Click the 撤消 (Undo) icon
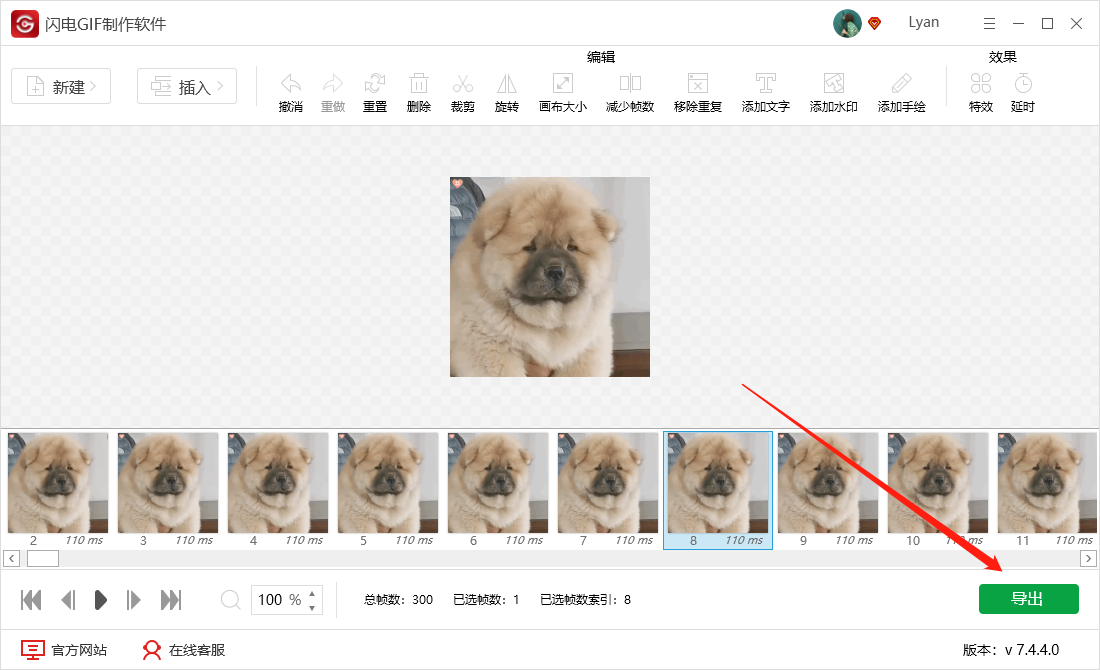Image resolution: width=1100 pixels, height=670 pixels. 290,88
